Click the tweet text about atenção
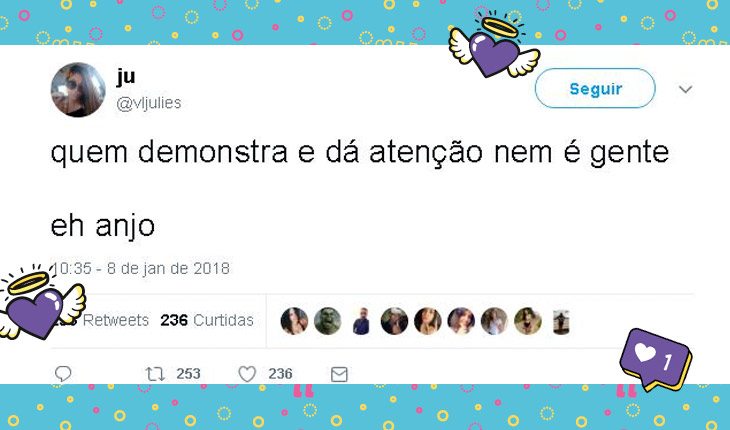This screenshot has height=430, width=730. point(360,152)
